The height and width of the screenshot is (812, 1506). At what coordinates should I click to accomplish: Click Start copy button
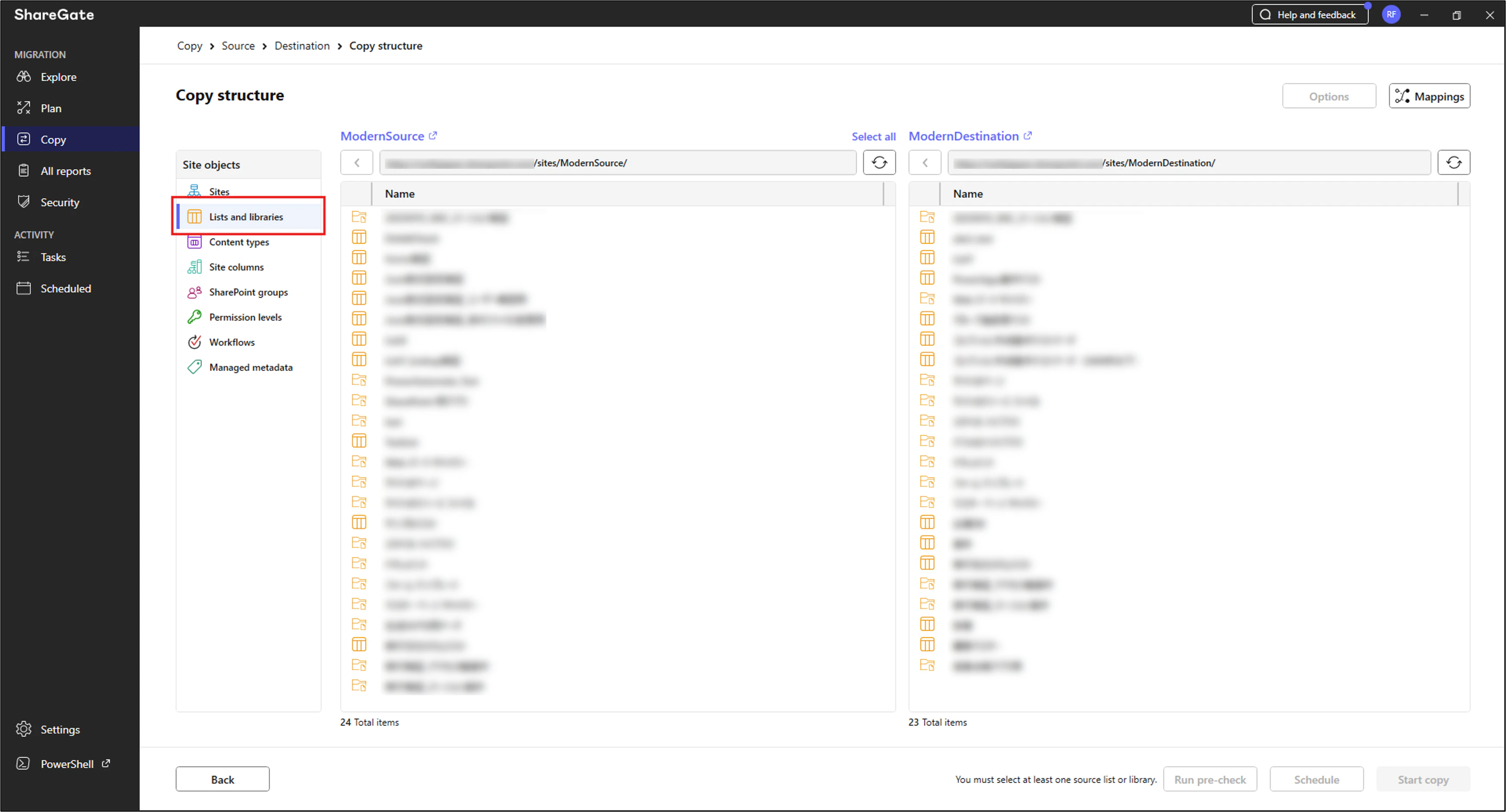[1423, 779]
